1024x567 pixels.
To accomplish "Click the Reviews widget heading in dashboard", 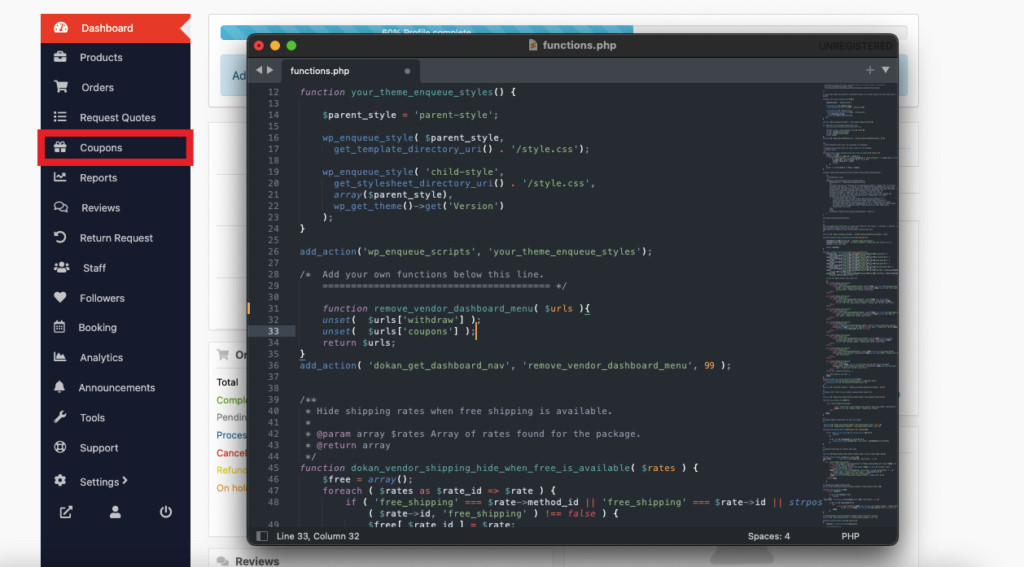I will (x=257, y=561).
